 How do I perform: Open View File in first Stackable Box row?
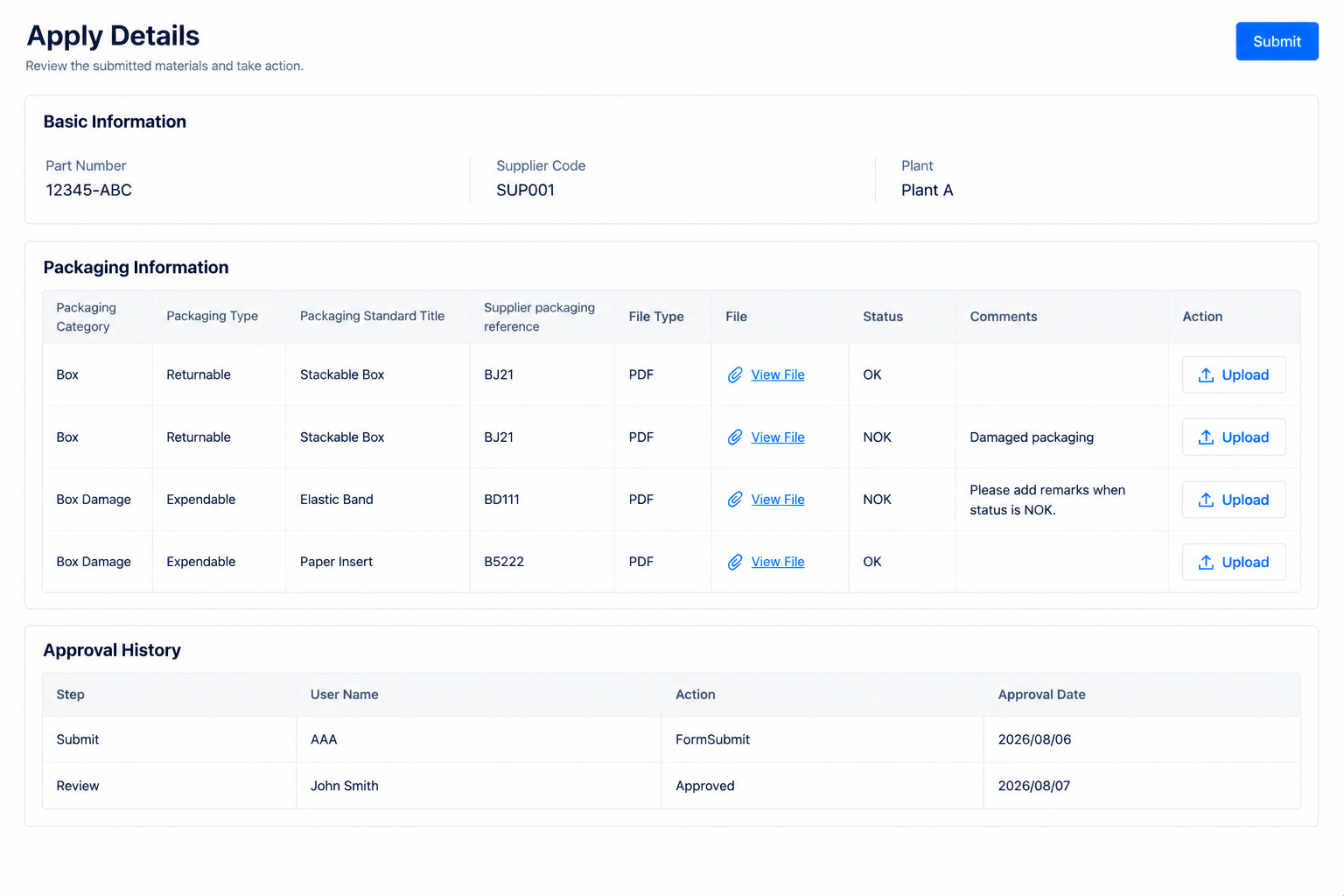pyautogui.click(x=778, y=374)
